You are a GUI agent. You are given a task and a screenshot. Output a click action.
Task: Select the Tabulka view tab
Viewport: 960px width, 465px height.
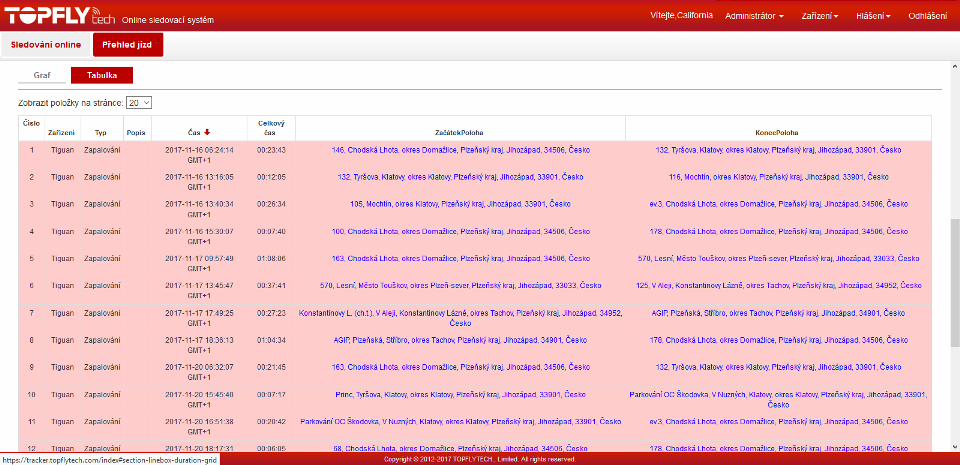click(101, 75)
